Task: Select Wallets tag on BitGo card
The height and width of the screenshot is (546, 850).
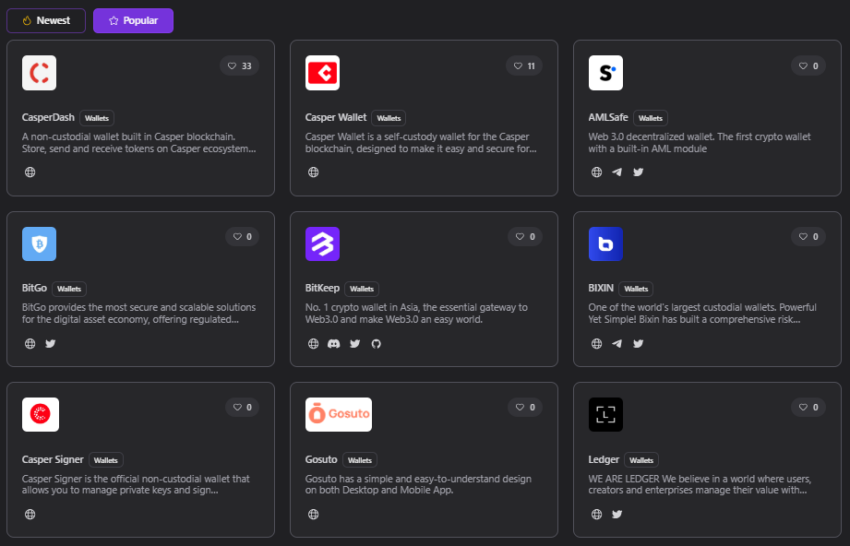Action: [69, 289]
